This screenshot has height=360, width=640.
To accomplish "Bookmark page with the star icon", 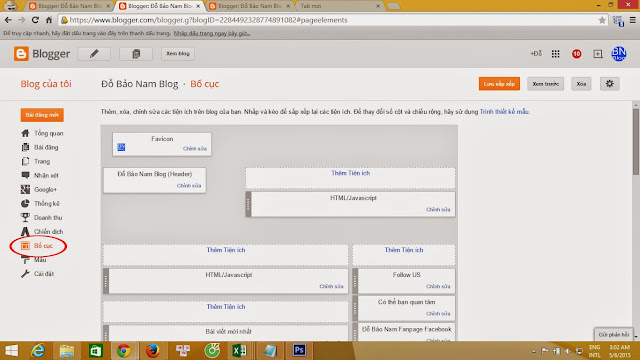I will pos(602,20).
